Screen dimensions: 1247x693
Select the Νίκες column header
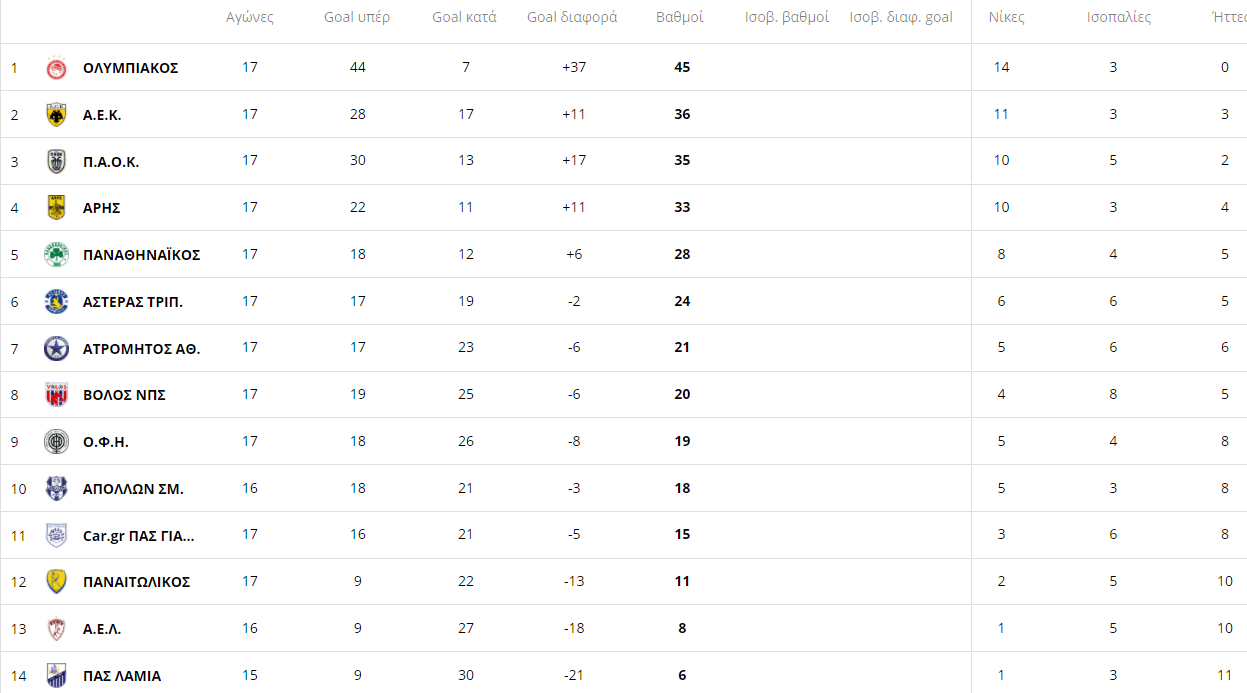point(1006,18)
